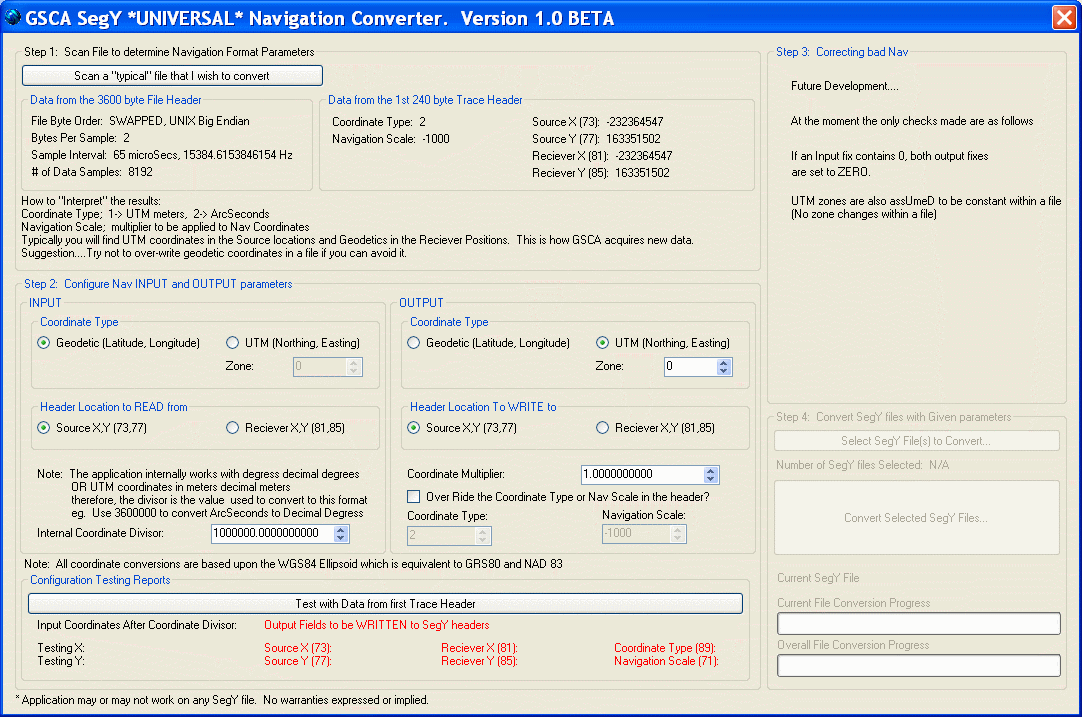This screenshot has height=717, width=1082.
Task: Click the Sample Interval 65 microSecs line
Action: pyautogui.click(x=161, y=155)
